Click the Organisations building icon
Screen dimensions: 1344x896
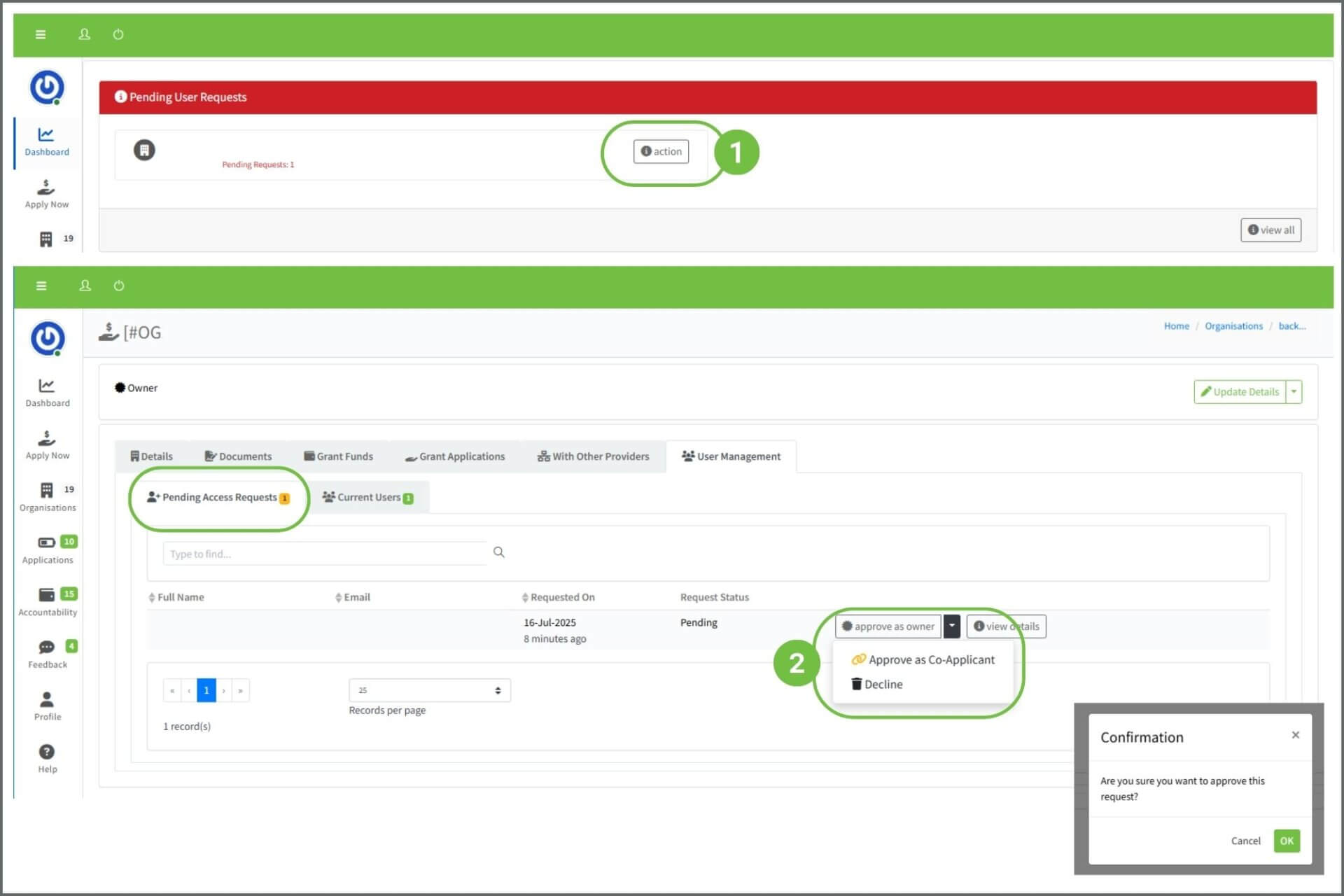pyautogui.click(x=46, y=490)
